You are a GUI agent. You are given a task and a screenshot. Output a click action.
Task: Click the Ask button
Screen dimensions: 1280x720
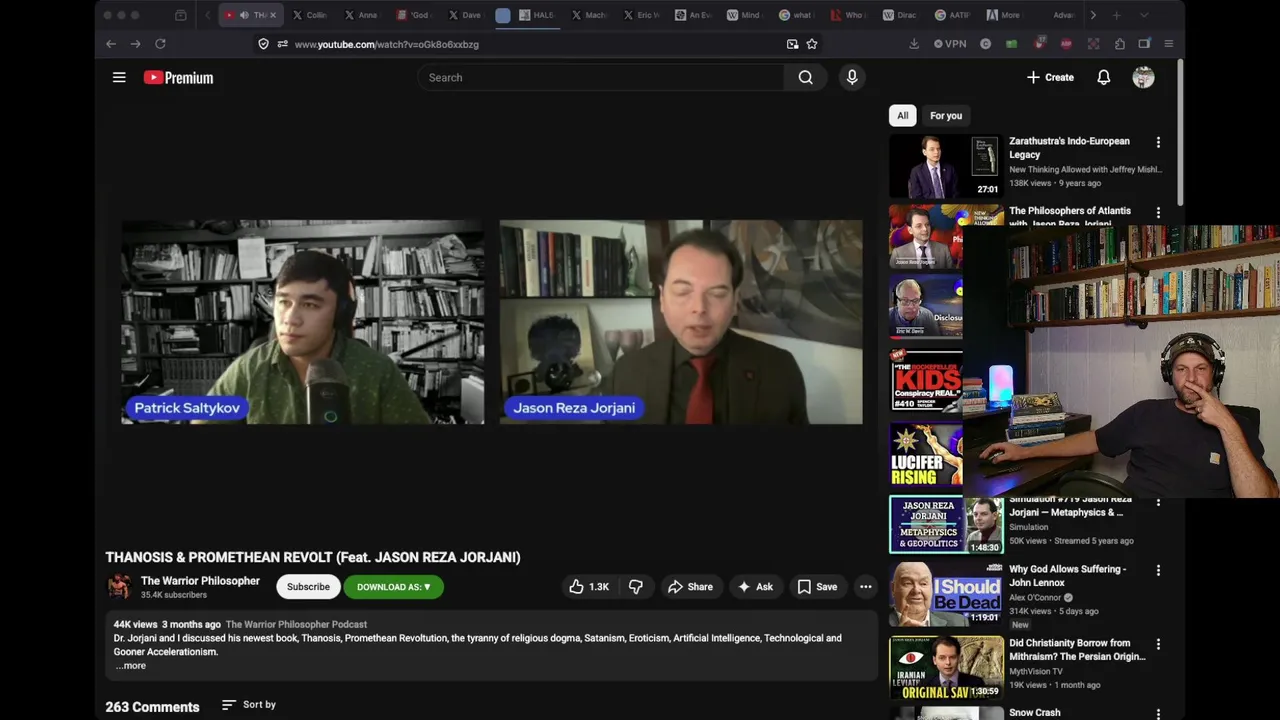[x=755, y=587]
